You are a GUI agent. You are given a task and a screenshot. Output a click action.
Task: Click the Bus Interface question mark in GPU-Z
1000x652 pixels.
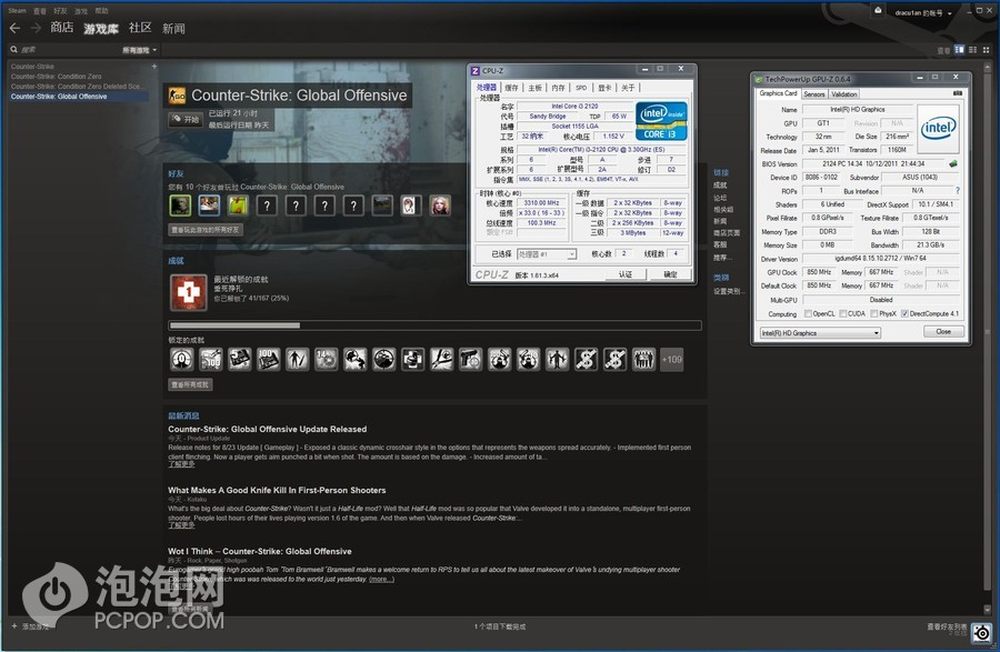point(957,191)
